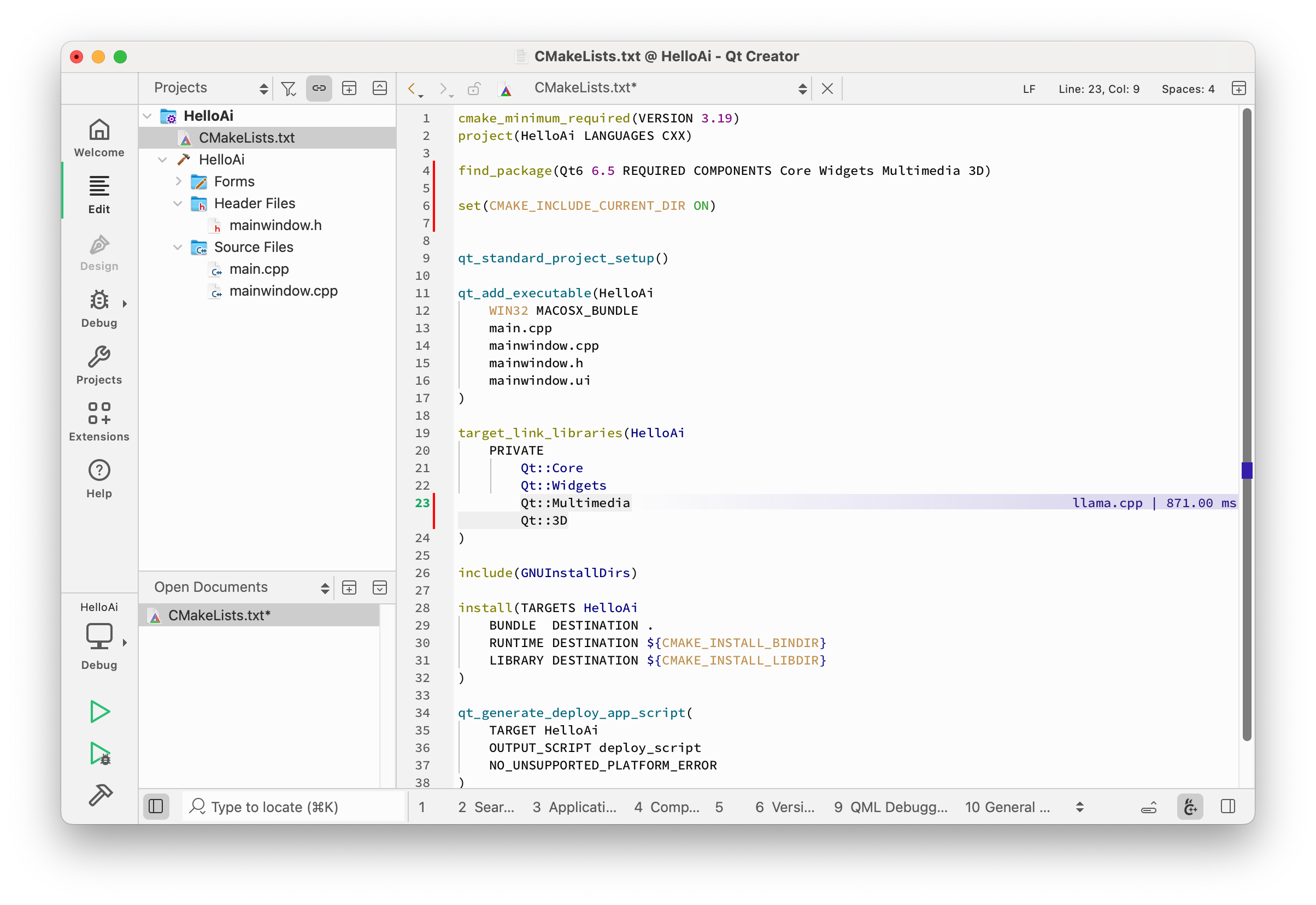This screenshot has width=1316, height=905.
Task: Click the qt_standard_project_setup() line
Action: [x=562, y=258]
